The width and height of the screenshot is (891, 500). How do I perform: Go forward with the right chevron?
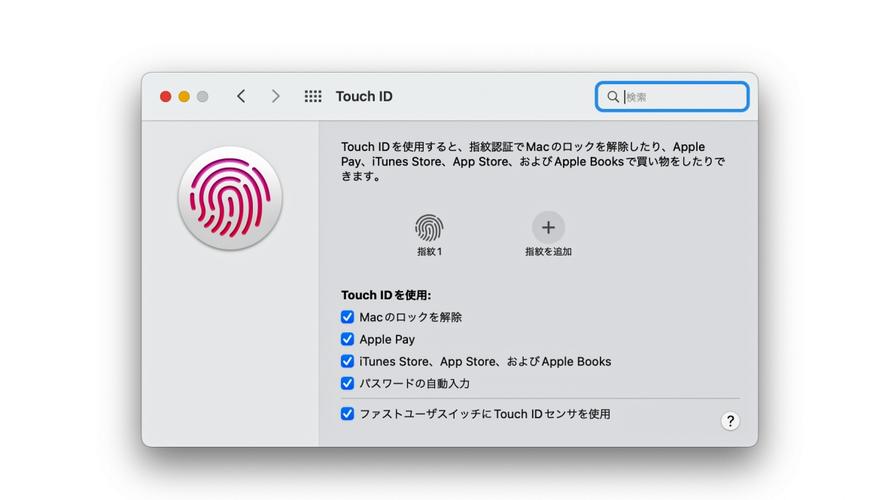pyautogui.click(x=276, y=97)
